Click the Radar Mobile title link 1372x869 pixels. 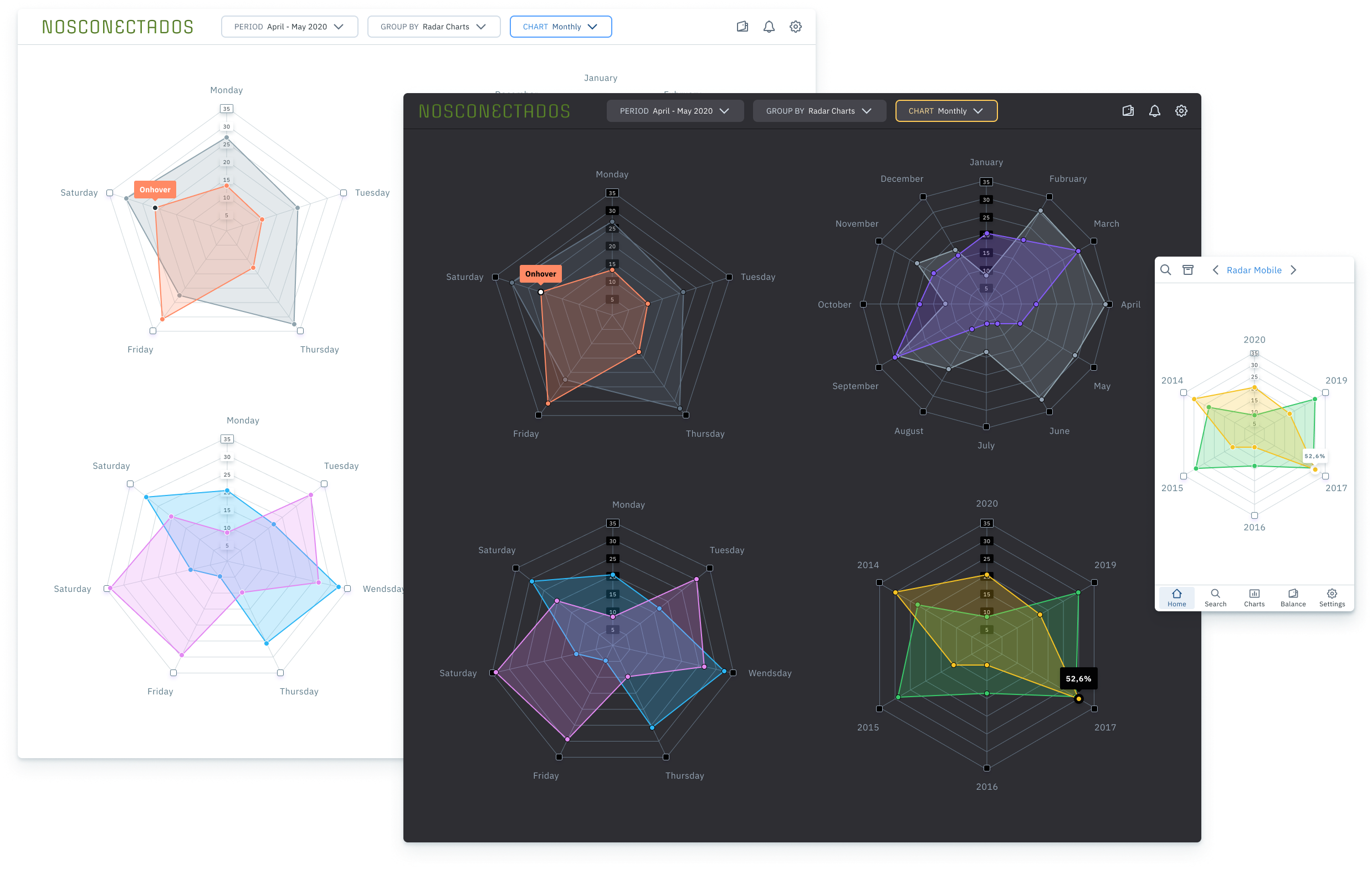pyautogui.click(x=1253, y=270)
